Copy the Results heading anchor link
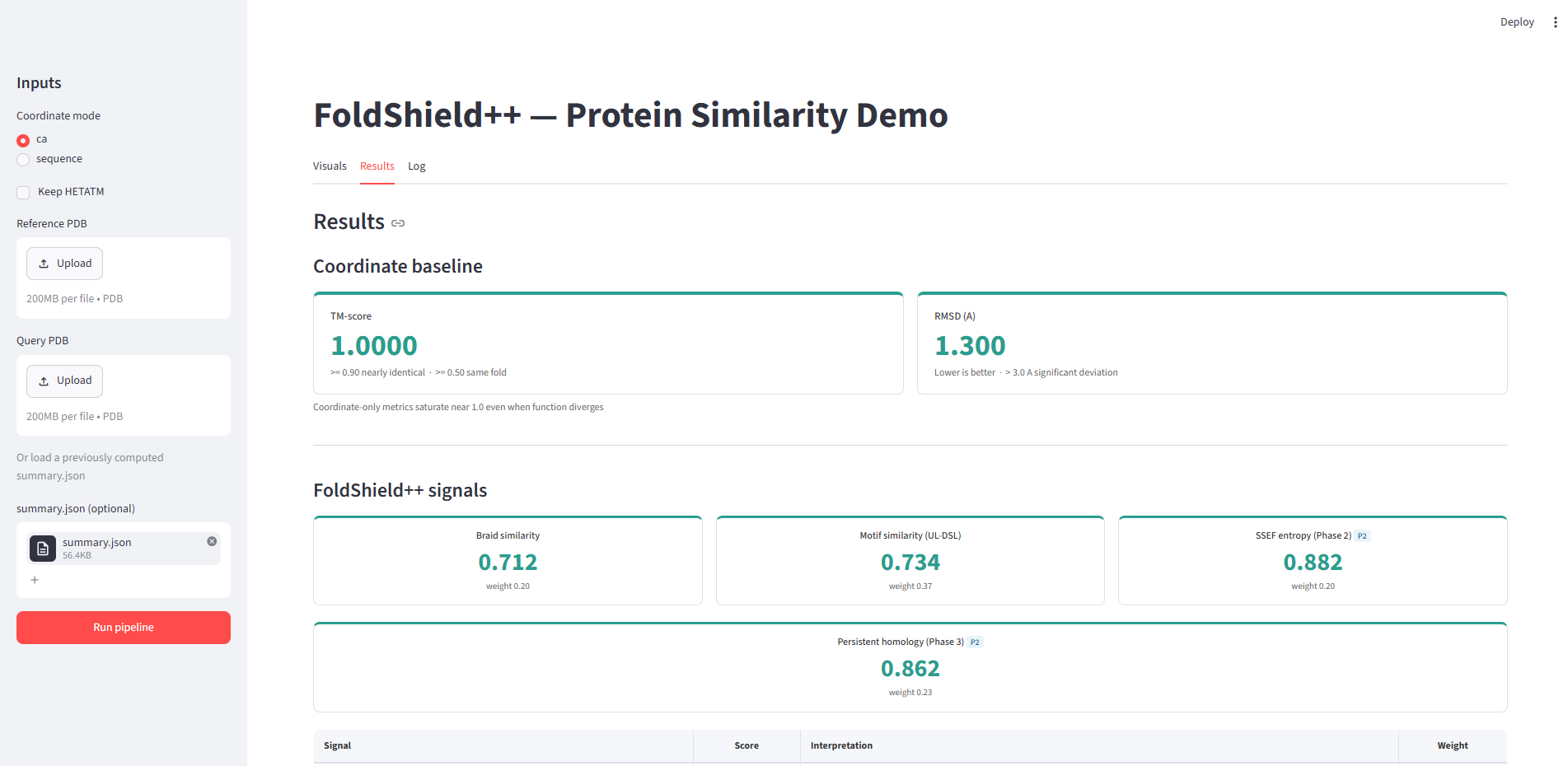The height and width of the screenshot is (766, 1568). coord(398,223)
